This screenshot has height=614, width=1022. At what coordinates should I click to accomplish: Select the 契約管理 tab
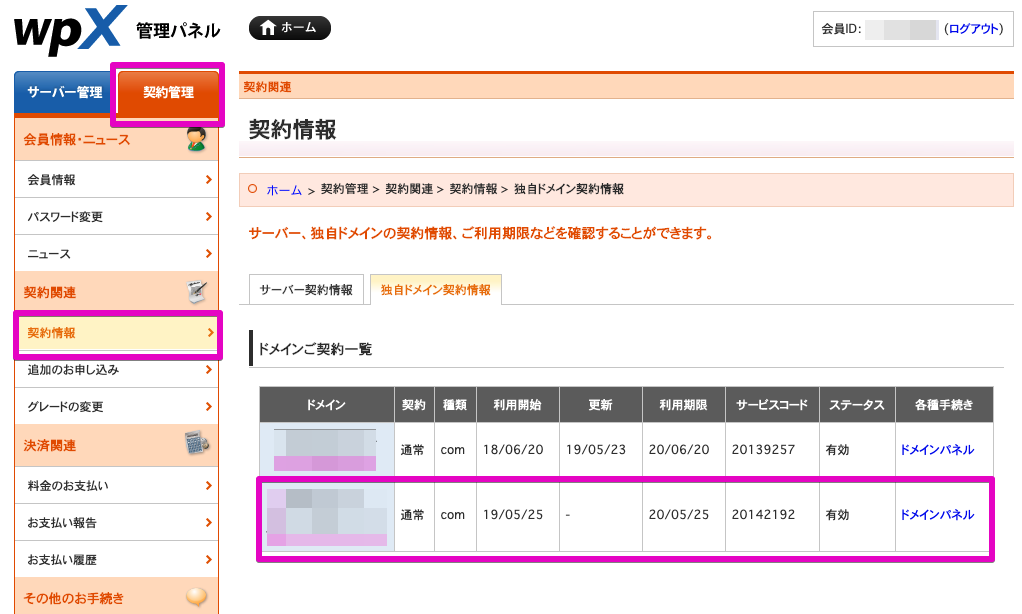click(167, 93)
